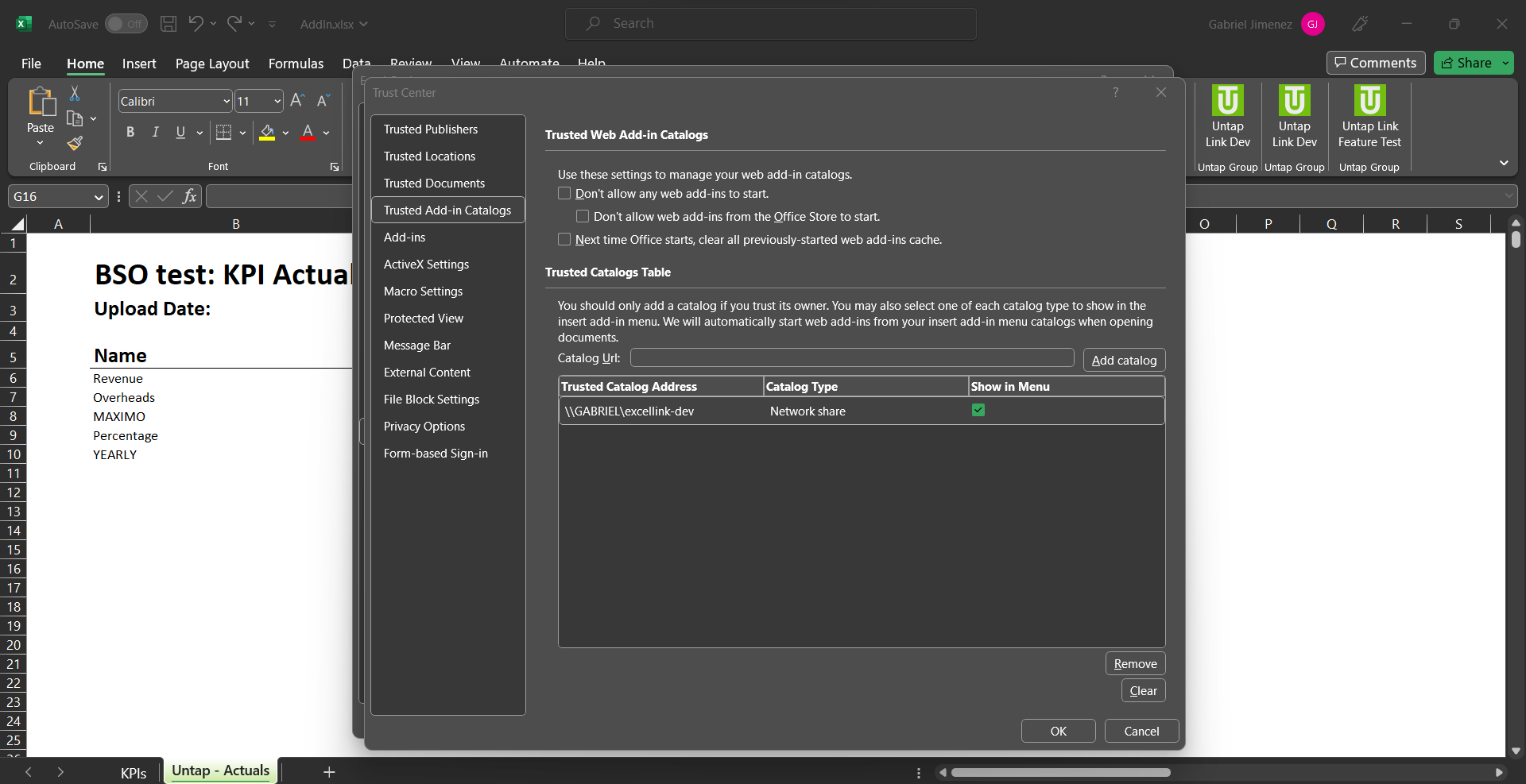Viewport: 1526px width, 784px height.
Task: Check clear web add-ins cache on next start
Action: point(564,239)
